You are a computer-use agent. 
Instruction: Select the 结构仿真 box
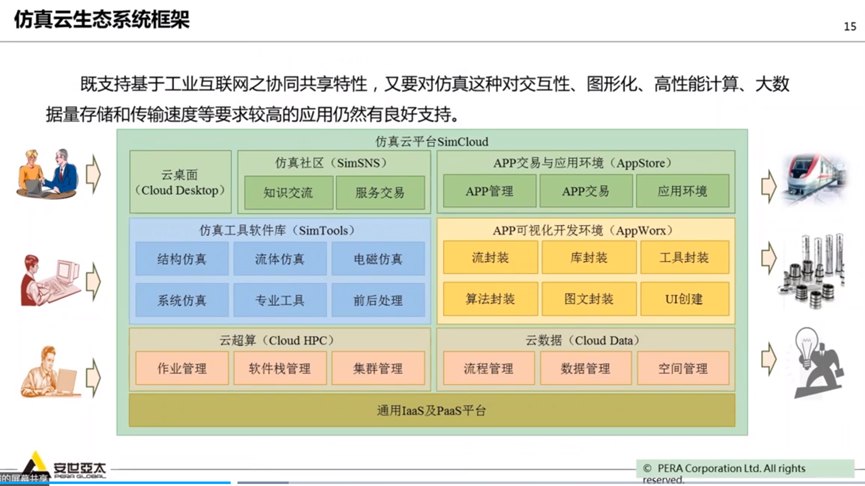coord(182,260)
